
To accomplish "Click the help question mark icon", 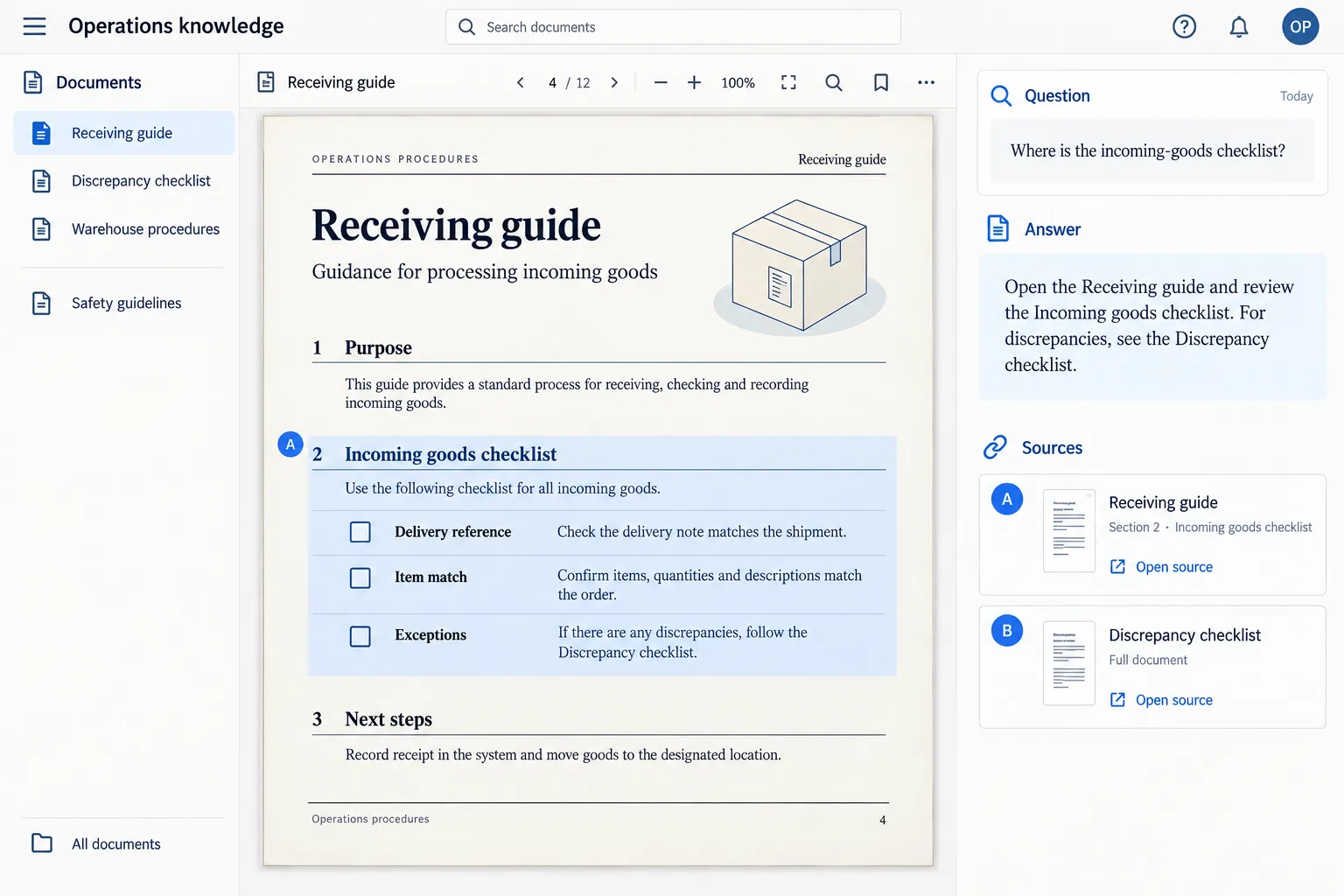I will coord(1184,27).
